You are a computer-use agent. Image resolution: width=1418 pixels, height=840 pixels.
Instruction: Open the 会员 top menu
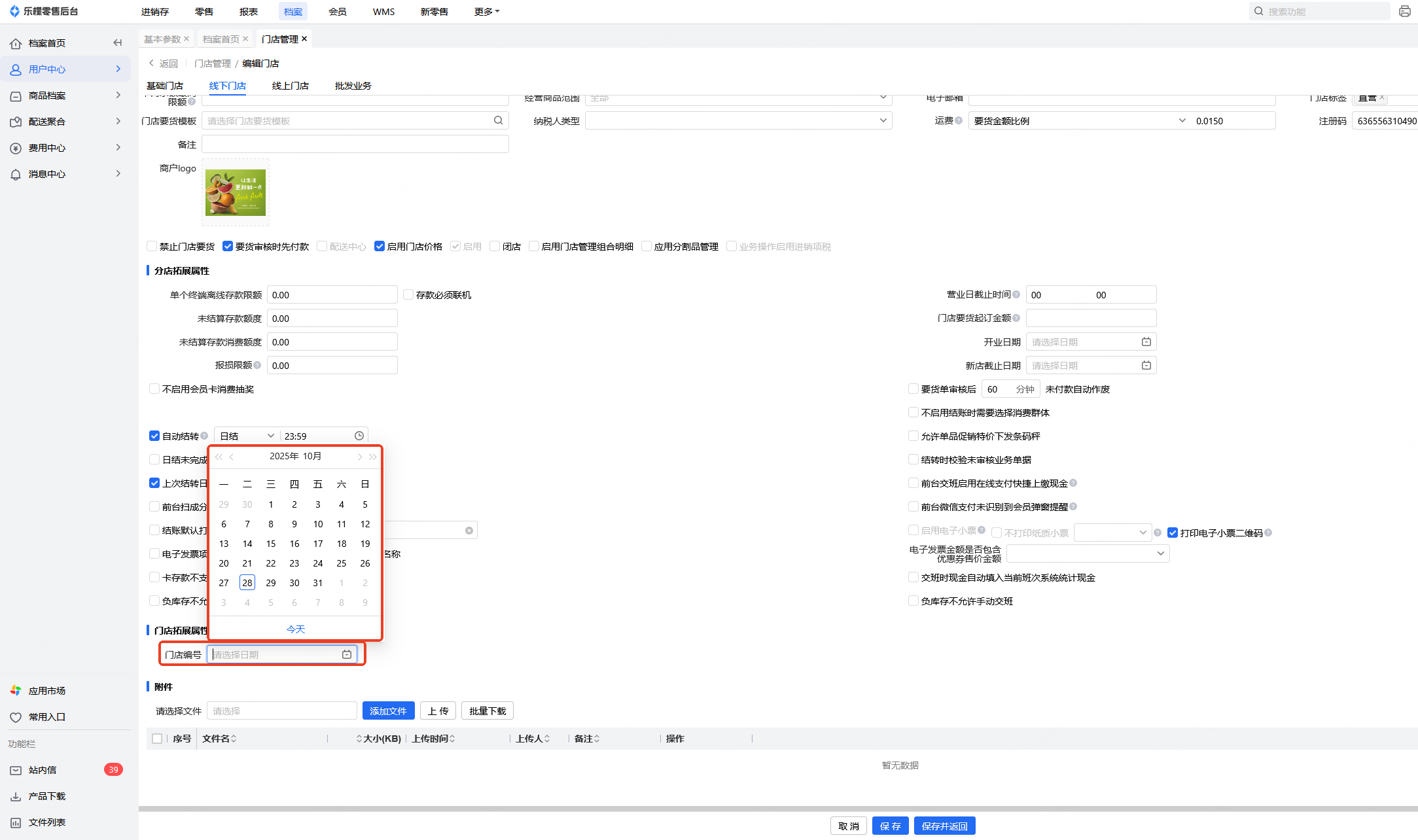click(337, 12)
